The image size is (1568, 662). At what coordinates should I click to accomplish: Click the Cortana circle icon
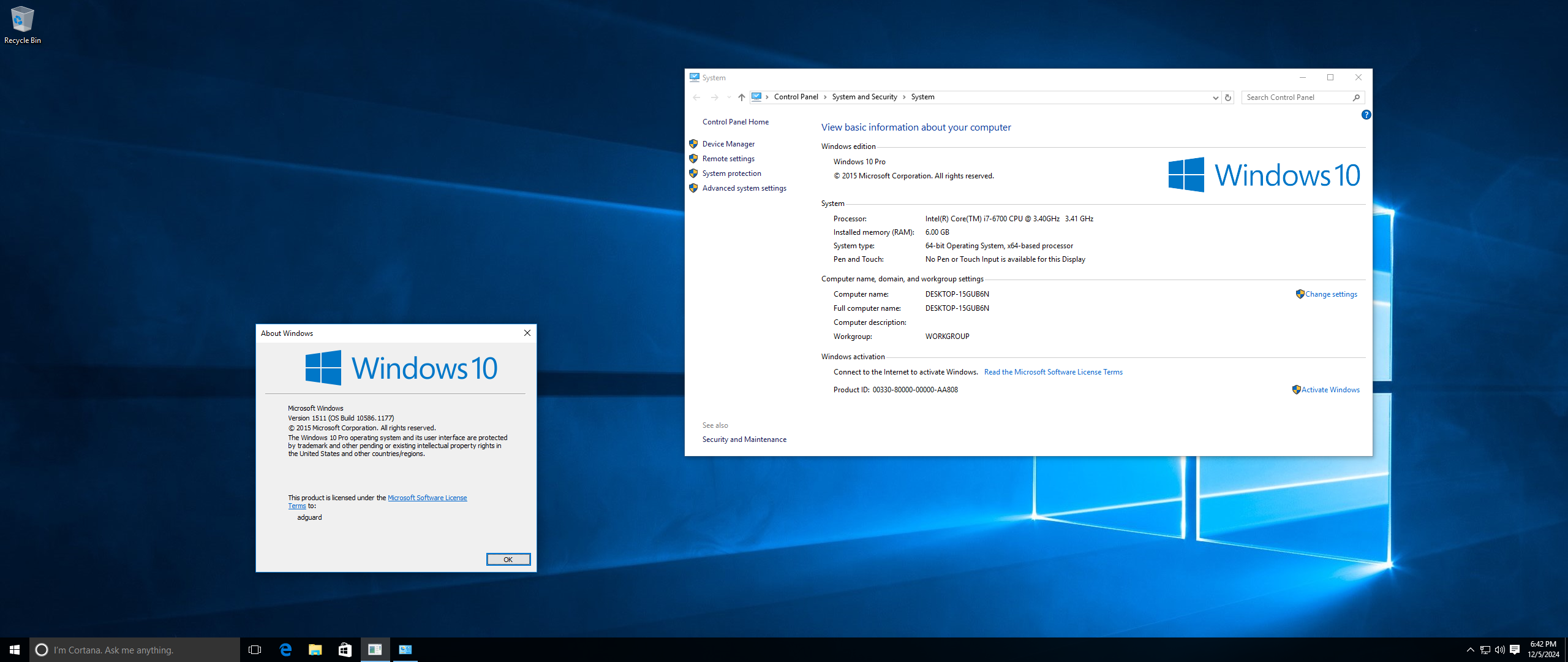coord(42,650)
